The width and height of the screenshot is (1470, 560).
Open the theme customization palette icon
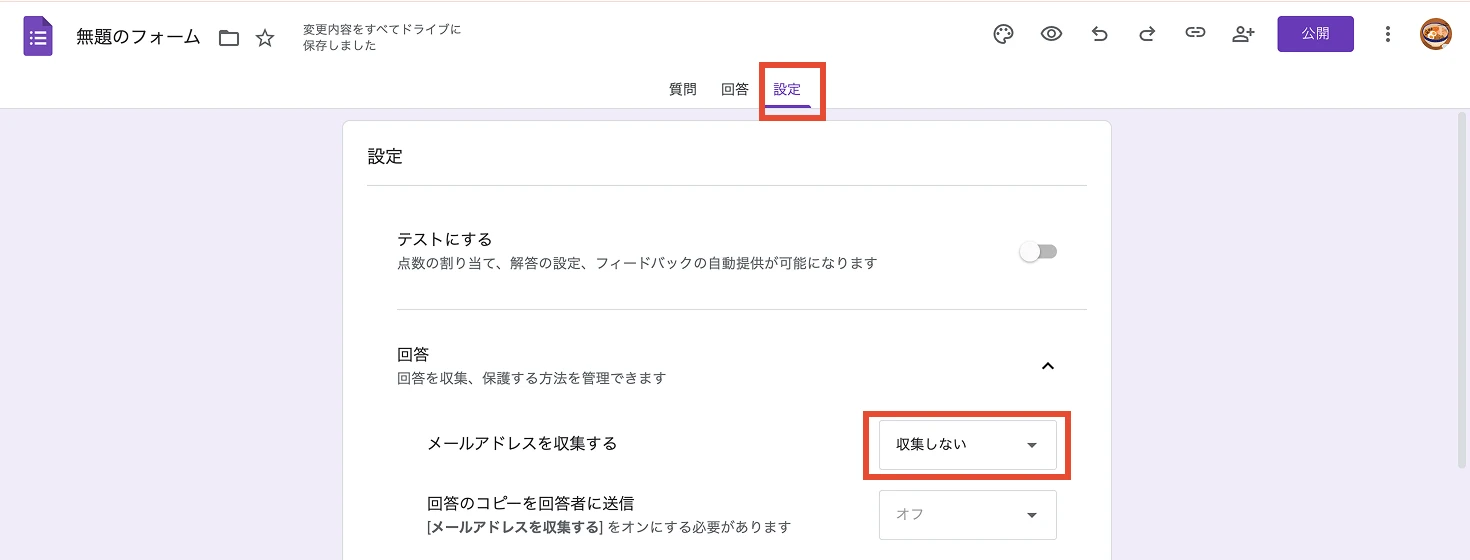1003,34
